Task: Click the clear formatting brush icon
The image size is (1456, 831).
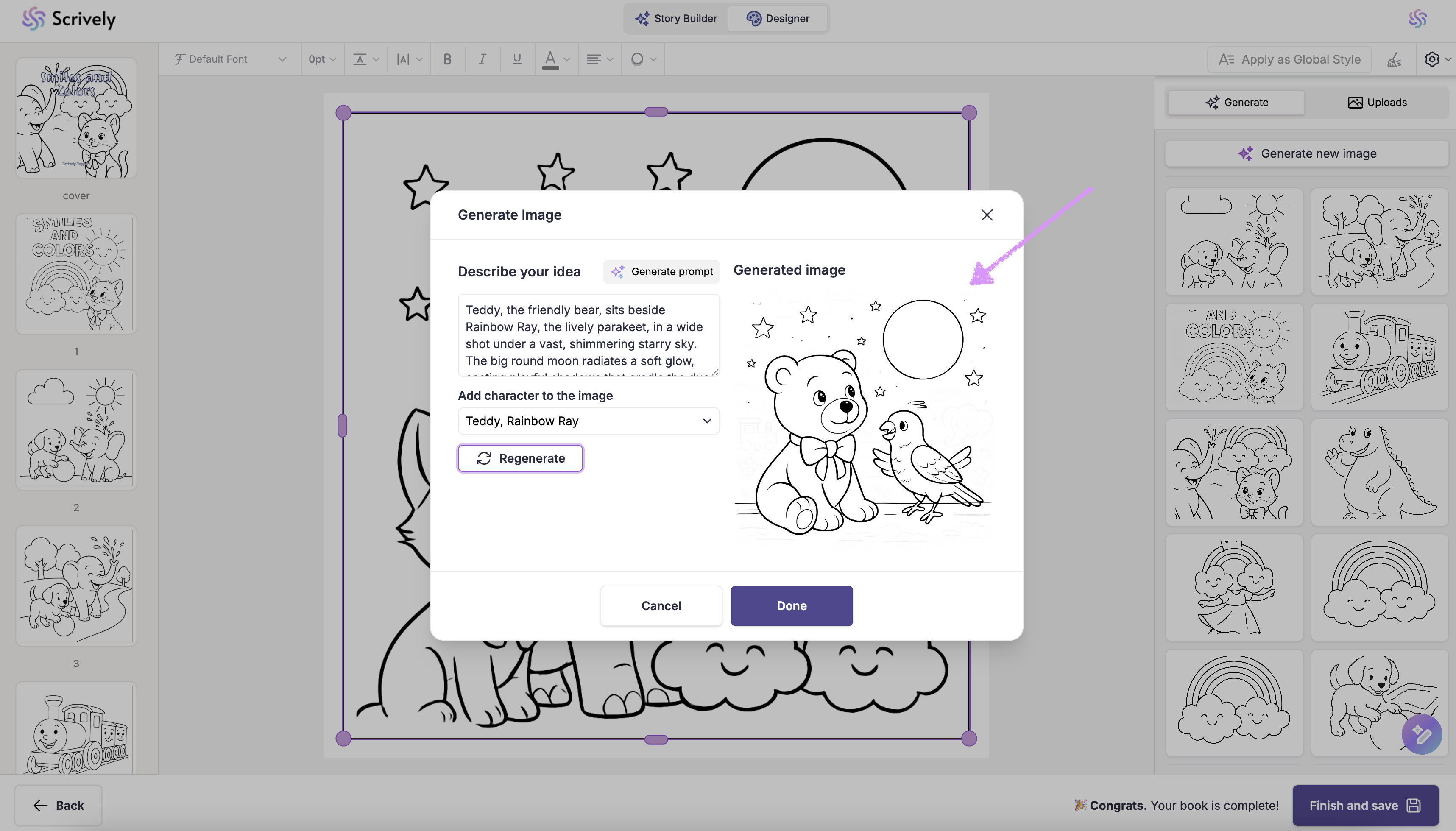Action: [x=1395, y=59]
